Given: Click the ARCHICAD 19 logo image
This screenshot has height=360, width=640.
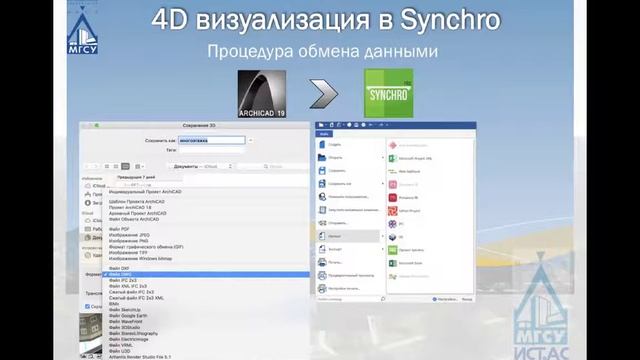Looking at the screenshot, I should (262, 94).
